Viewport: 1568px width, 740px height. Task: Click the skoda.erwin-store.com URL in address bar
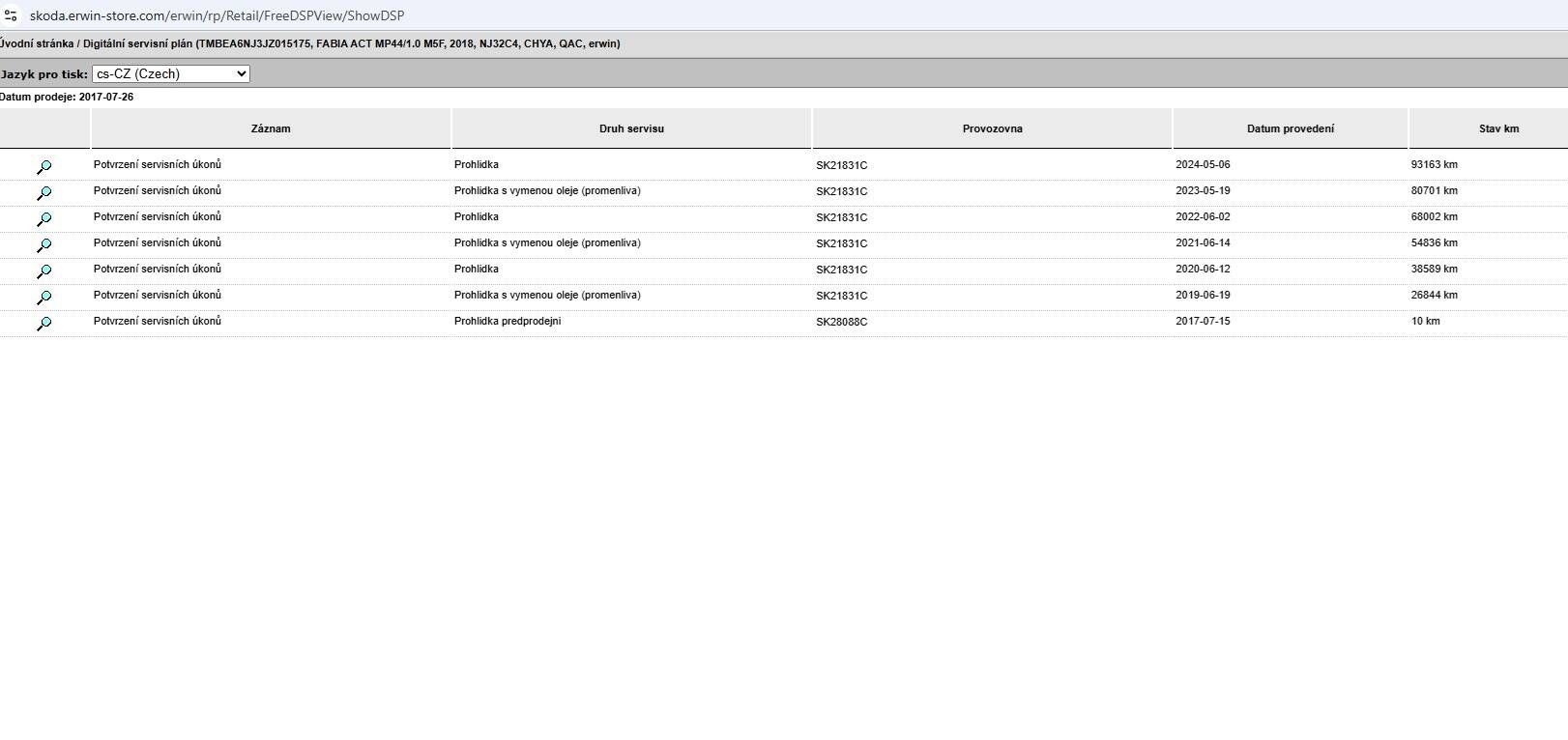[x=217, y=15]
